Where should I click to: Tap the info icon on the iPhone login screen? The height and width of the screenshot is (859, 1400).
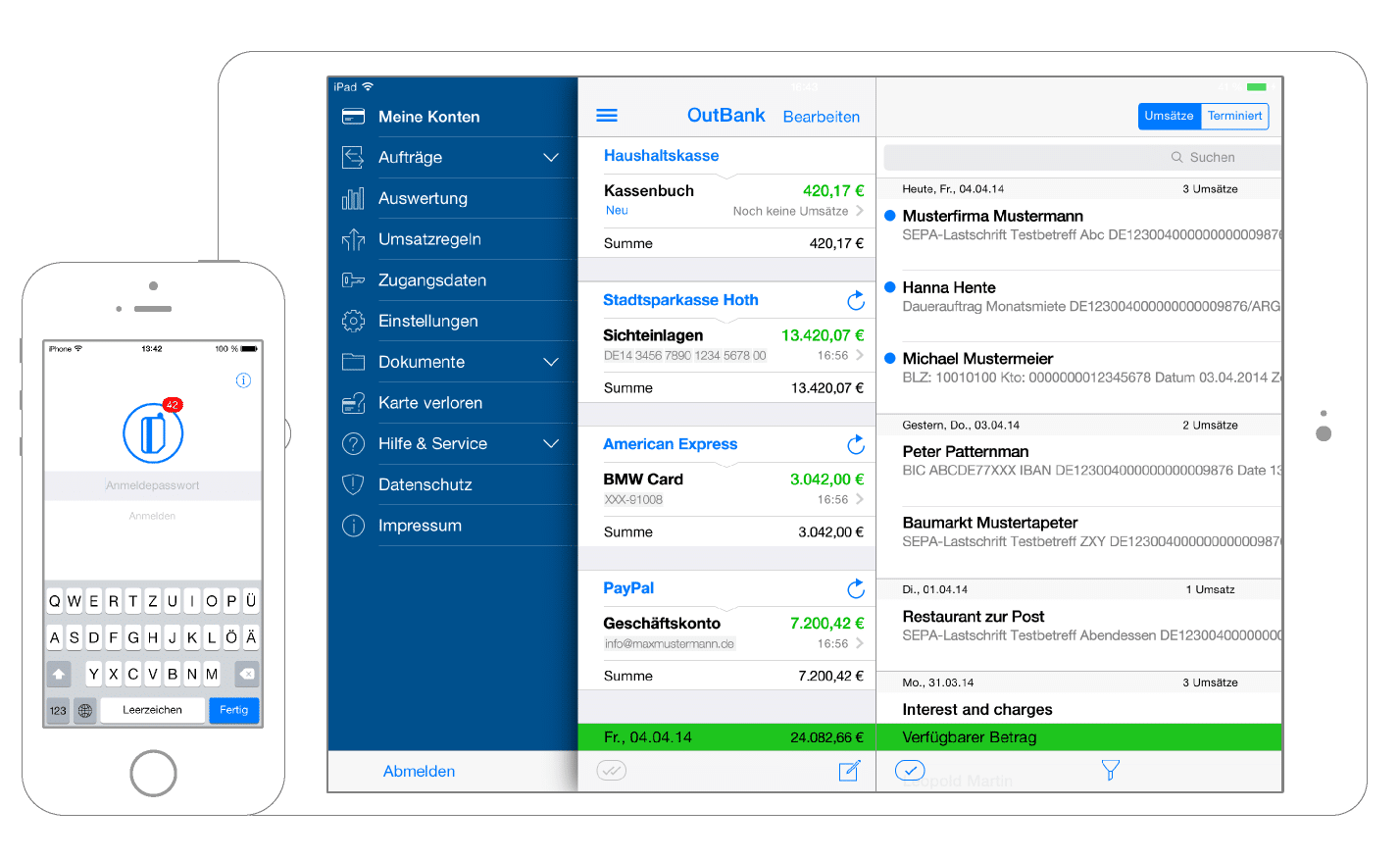pos(243,380)
